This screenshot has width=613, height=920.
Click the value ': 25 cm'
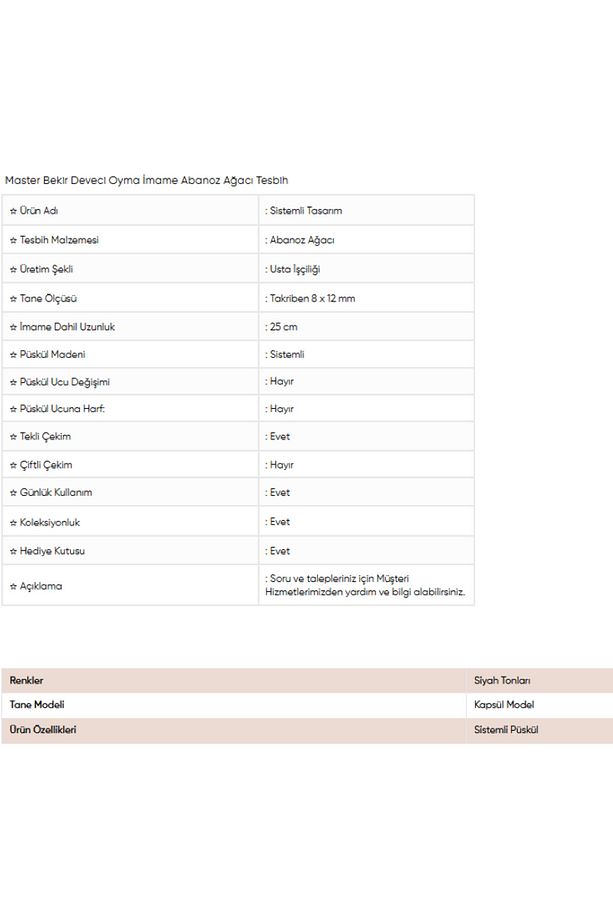(281, 327)
